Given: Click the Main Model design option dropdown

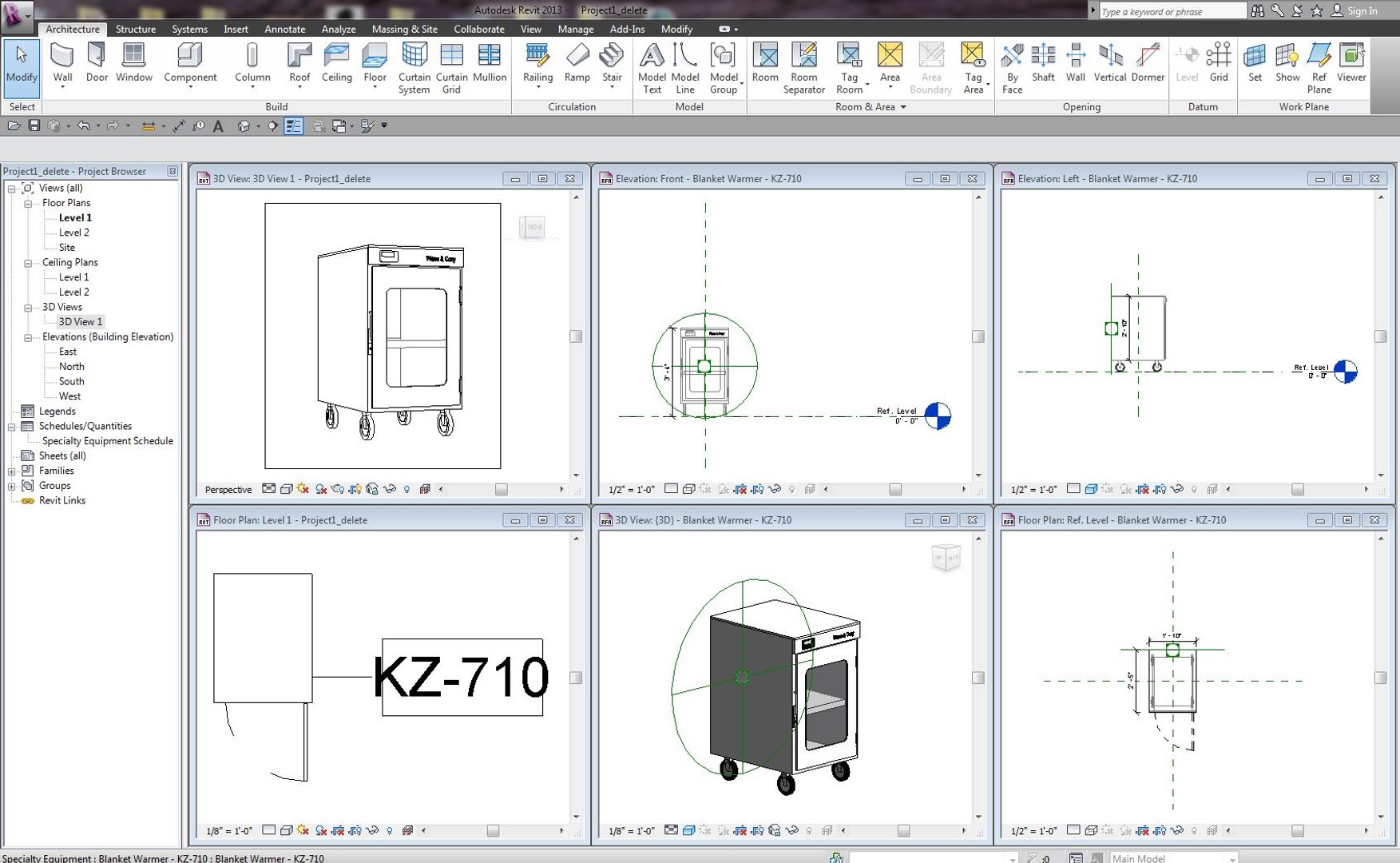Looking at the screenshot, I should click(1174, 858).
